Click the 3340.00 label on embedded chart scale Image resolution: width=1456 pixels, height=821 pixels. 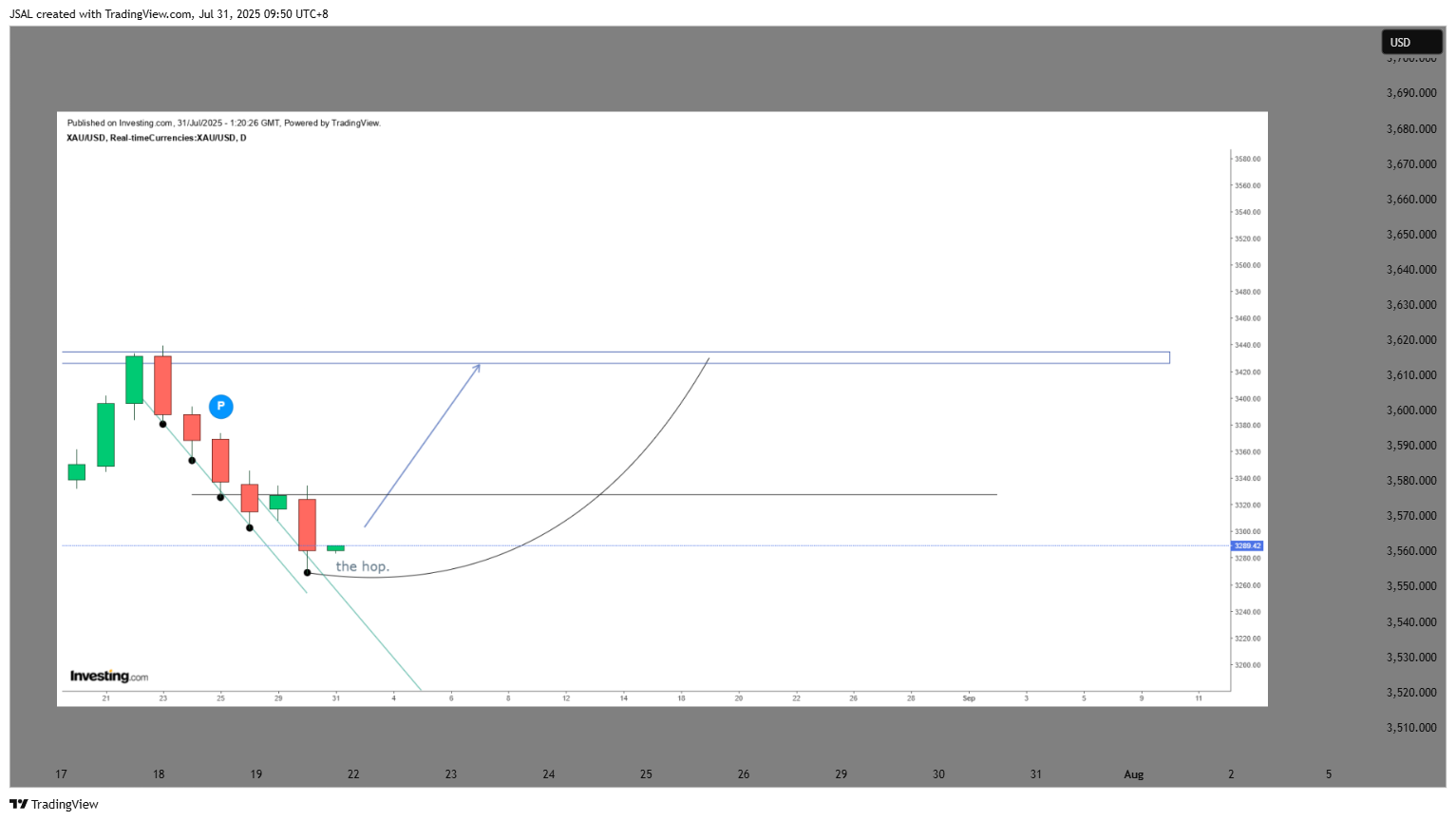tap(1248, 478)
